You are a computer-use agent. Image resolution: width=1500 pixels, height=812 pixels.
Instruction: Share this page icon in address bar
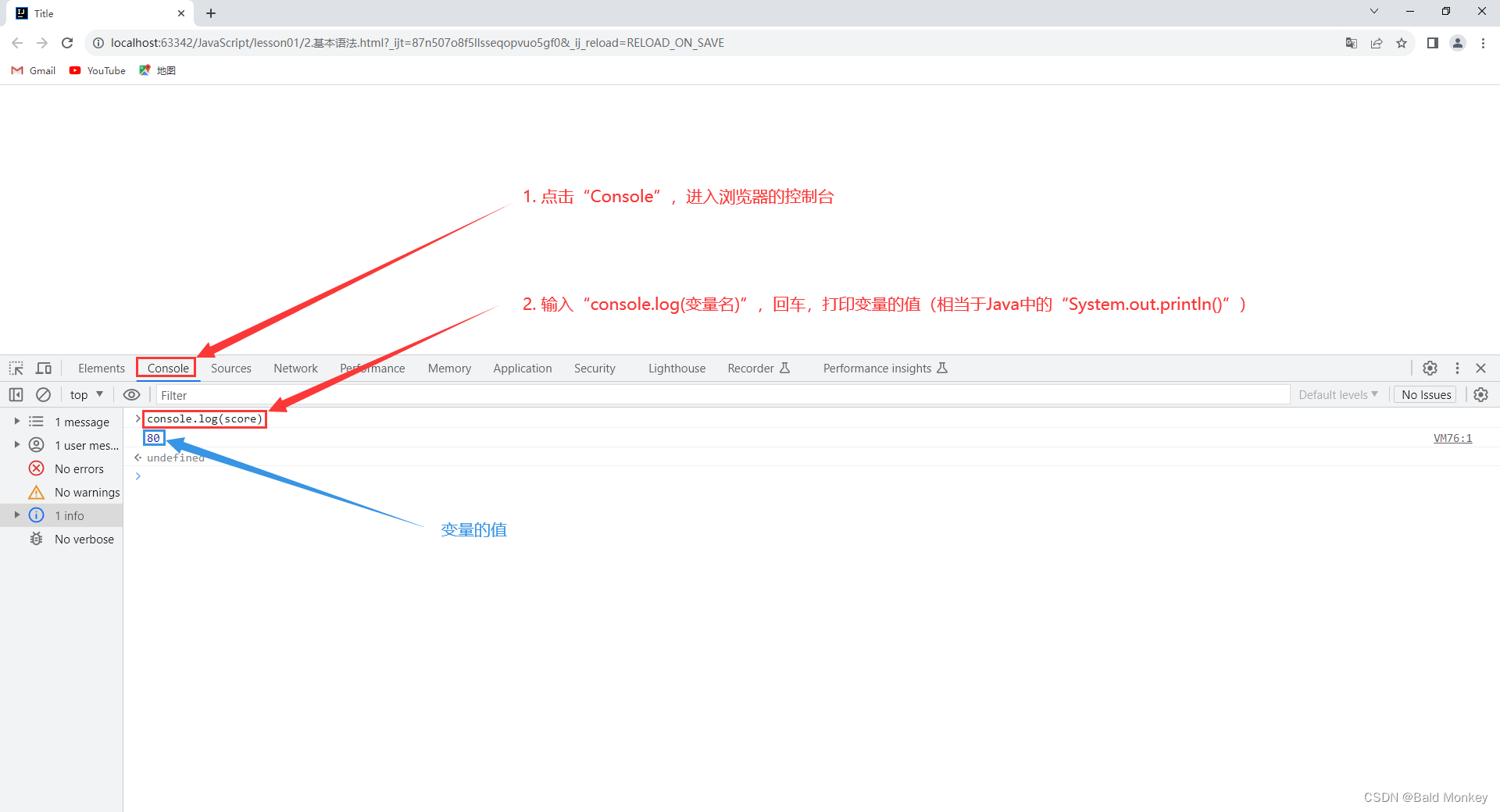pos(1377,43)
